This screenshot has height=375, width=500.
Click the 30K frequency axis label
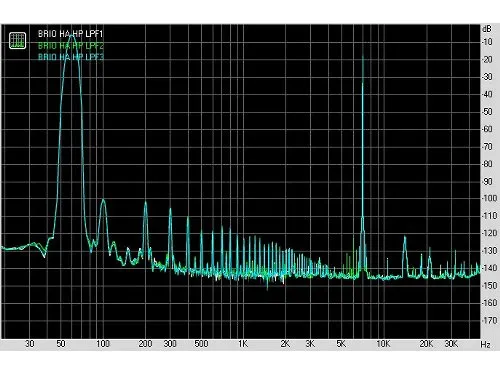tap(451, 344)
